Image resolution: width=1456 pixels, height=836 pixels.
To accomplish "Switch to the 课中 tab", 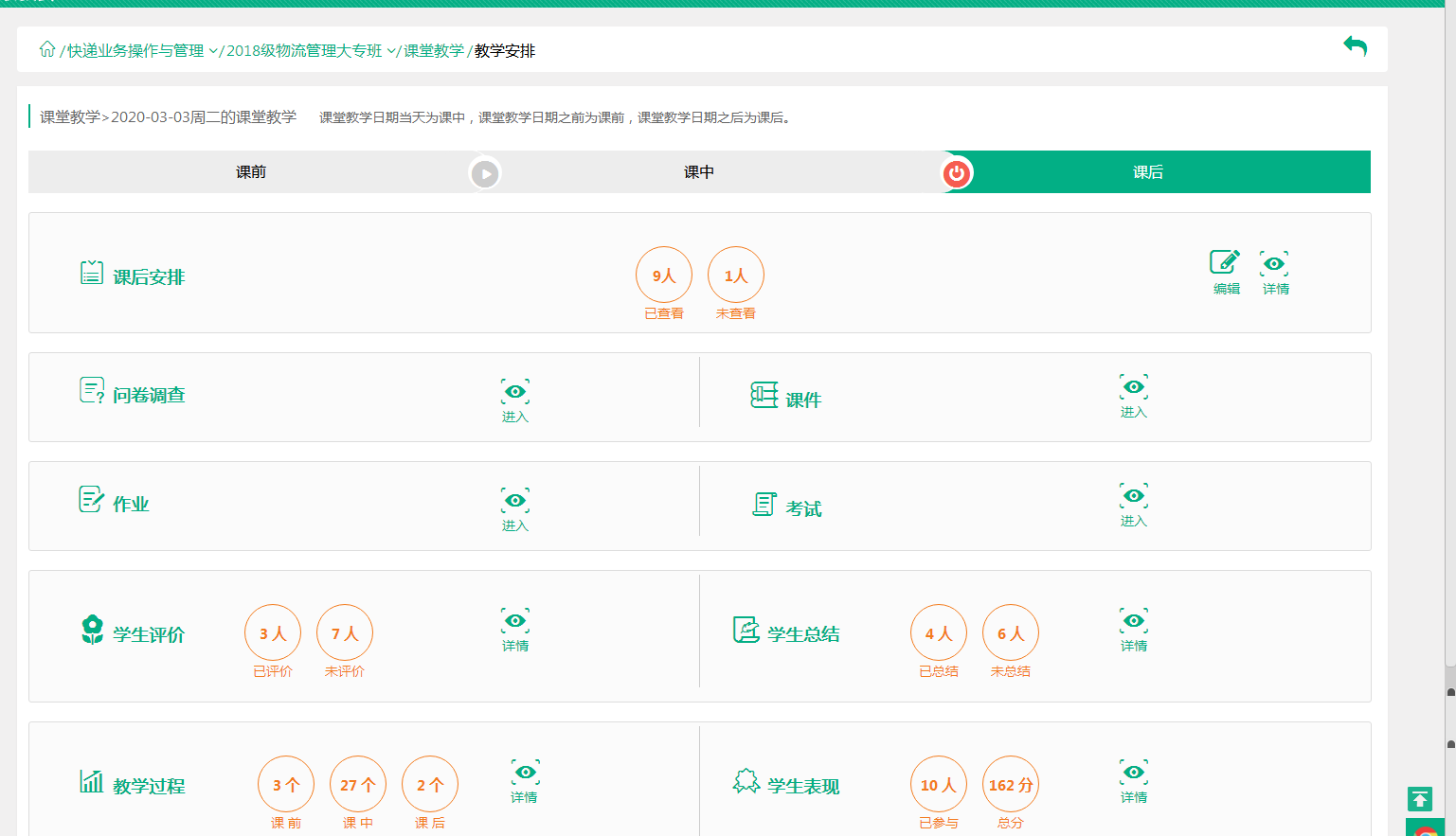I will tap(699, 172).
